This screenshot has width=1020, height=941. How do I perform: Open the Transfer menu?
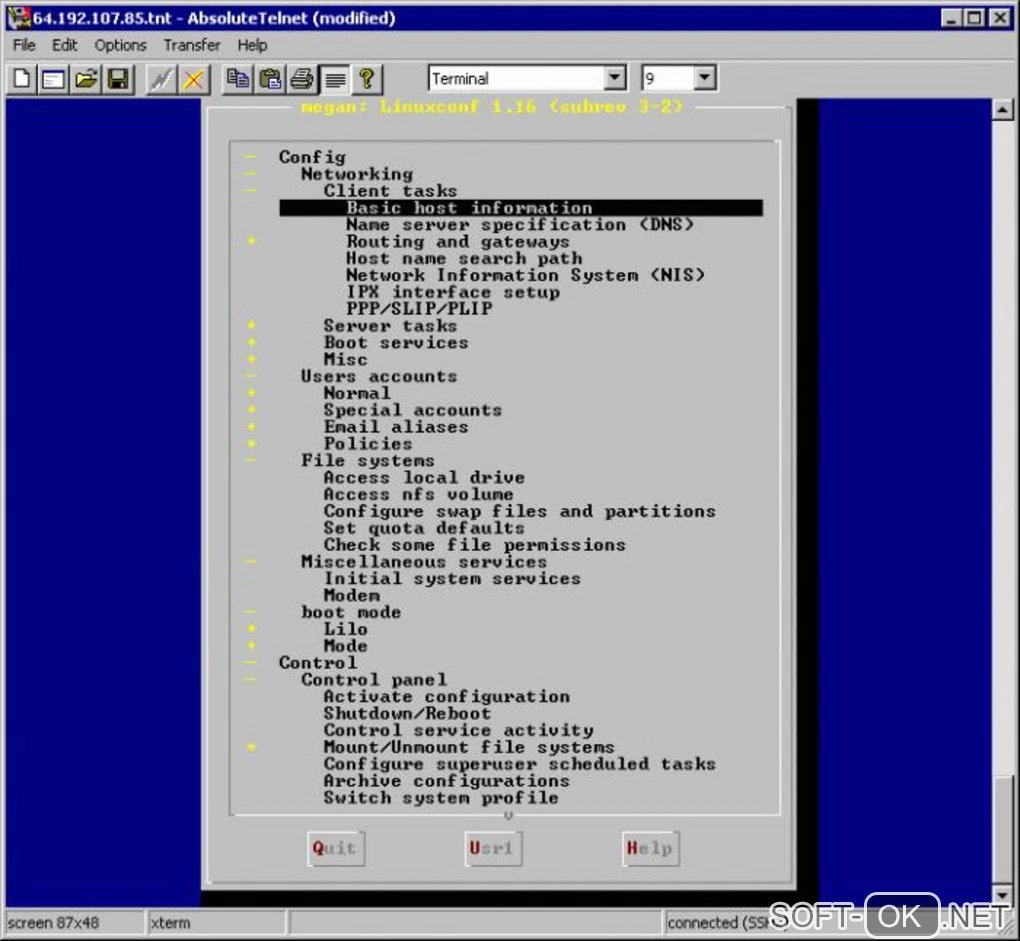click(192, 45)
